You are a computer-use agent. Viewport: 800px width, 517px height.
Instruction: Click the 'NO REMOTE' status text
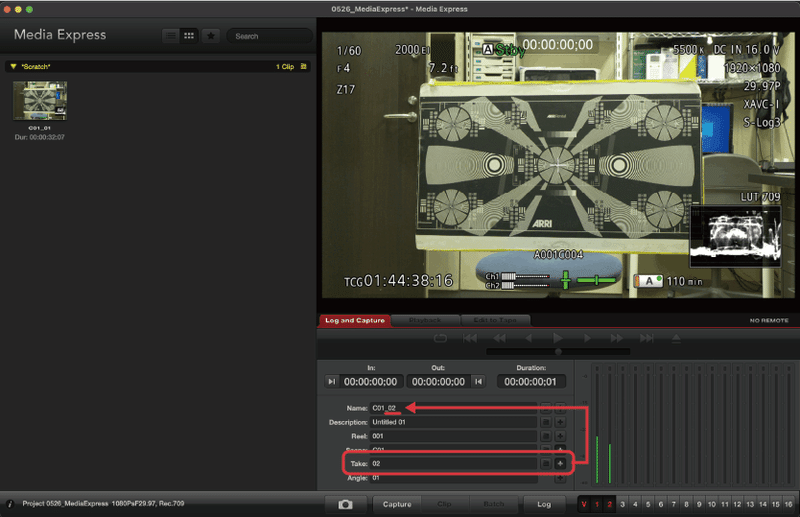769,321
